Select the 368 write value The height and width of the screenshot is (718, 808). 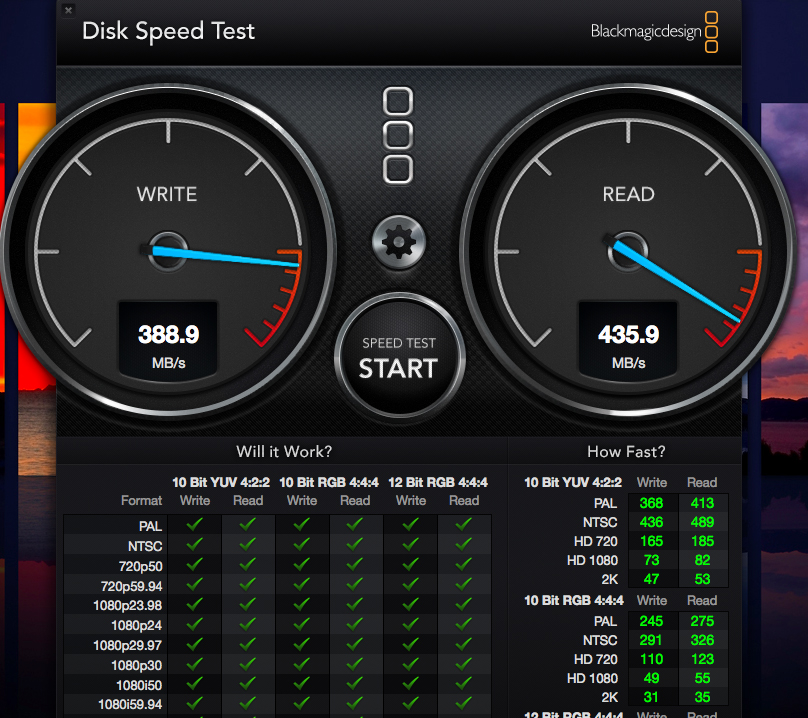point(651,503)
